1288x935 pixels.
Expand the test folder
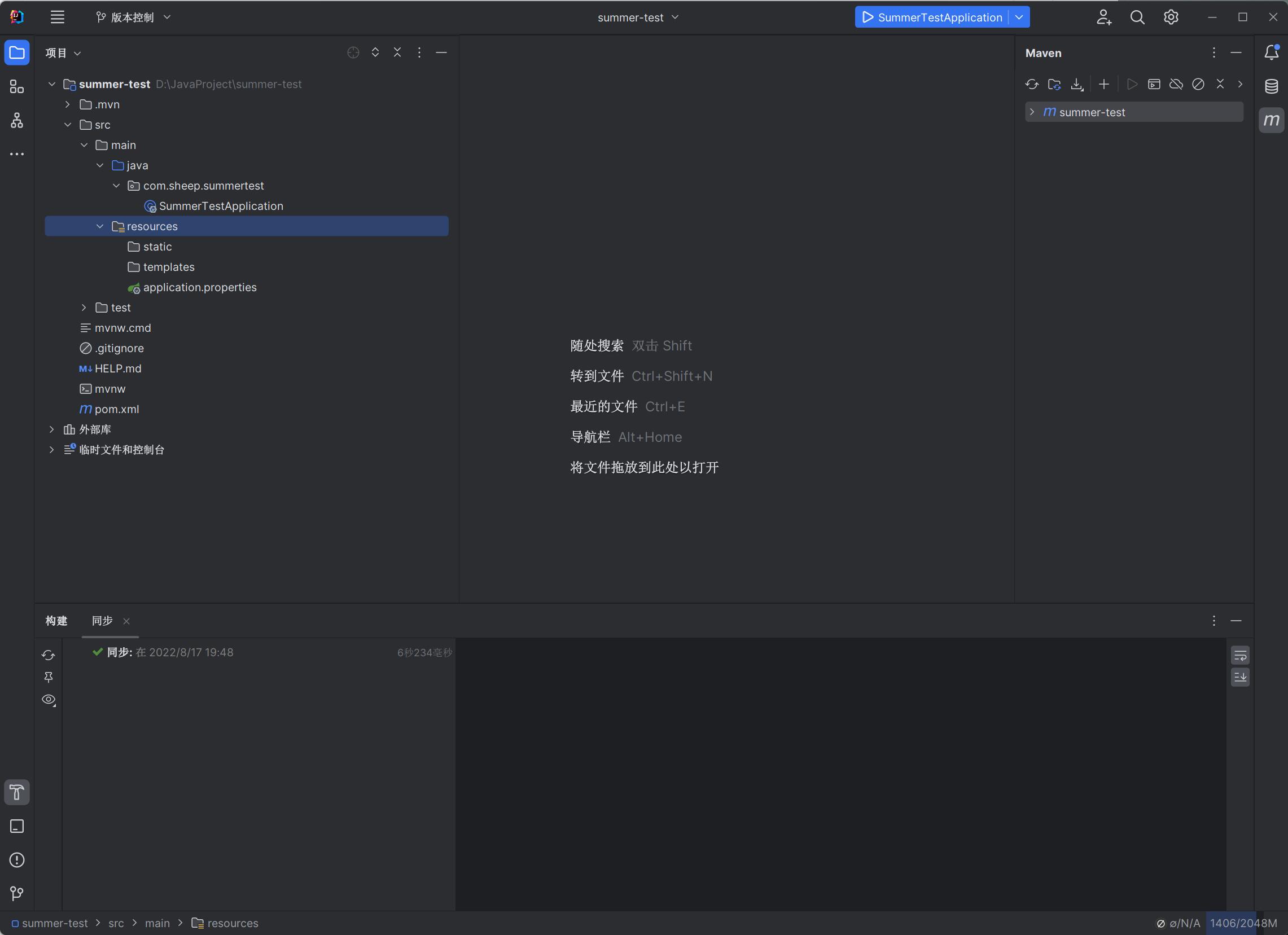click(x=84, y=307)
